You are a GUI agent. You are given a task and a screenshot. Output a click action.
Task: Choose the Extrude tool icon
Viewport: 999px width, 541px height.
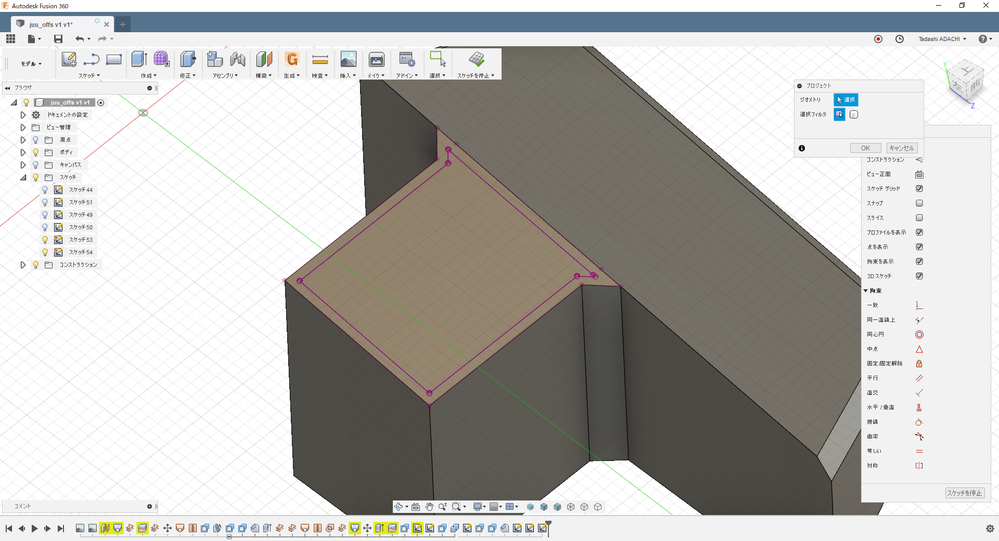(139, 60)
